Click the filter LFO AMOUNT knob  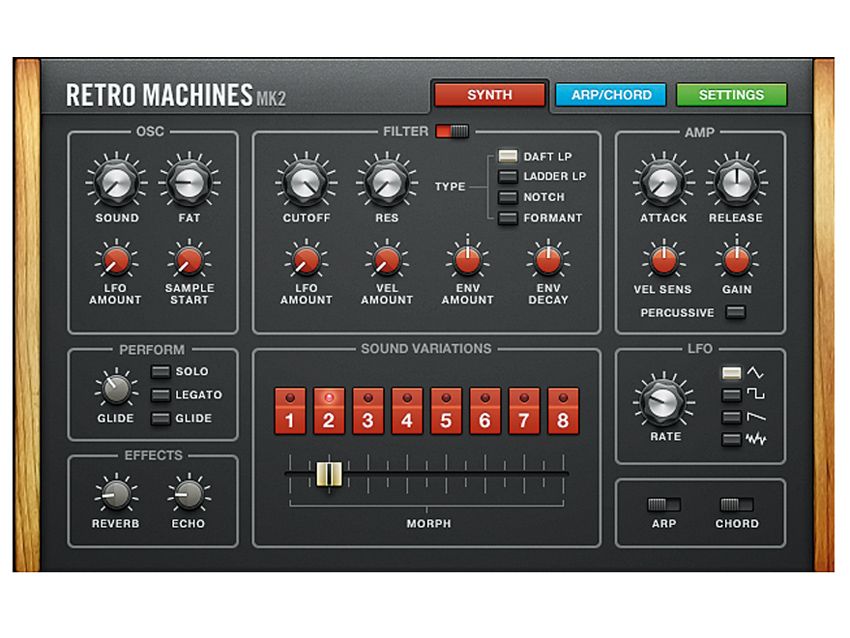[x=306, y=261]
